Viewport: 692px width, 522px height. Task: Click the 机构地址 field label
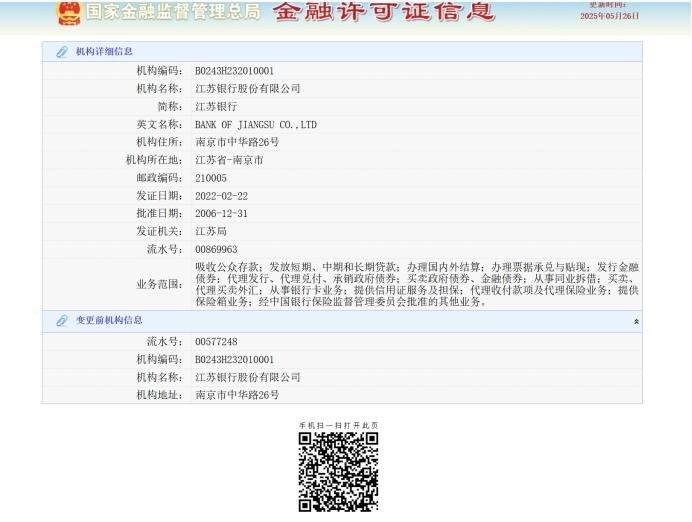click(159, 395)
